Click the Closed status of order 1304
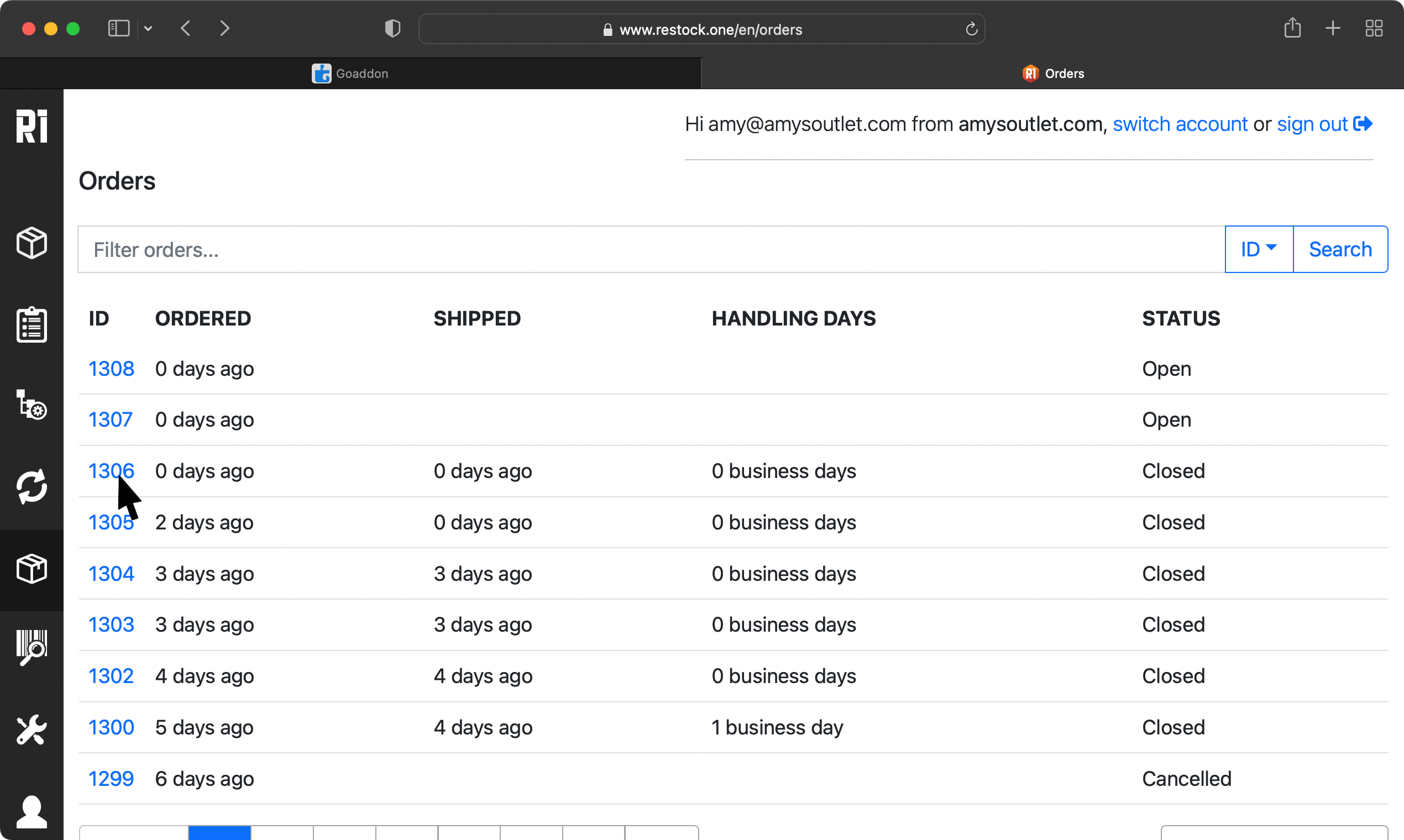This screenshot has width=1404, height=840. click(x=1174, y=574)
